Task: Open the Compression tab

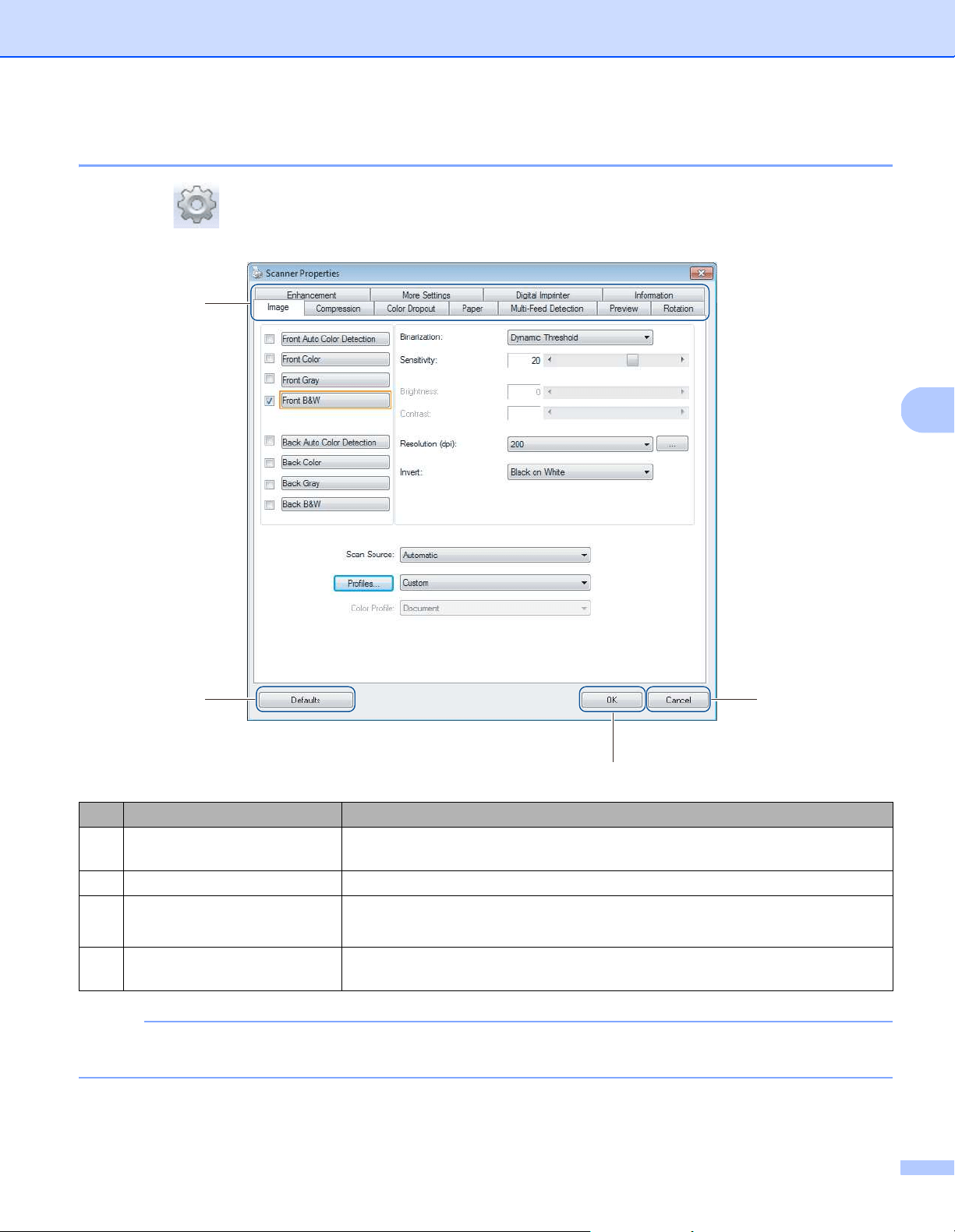Action: [x=338, y=309]
